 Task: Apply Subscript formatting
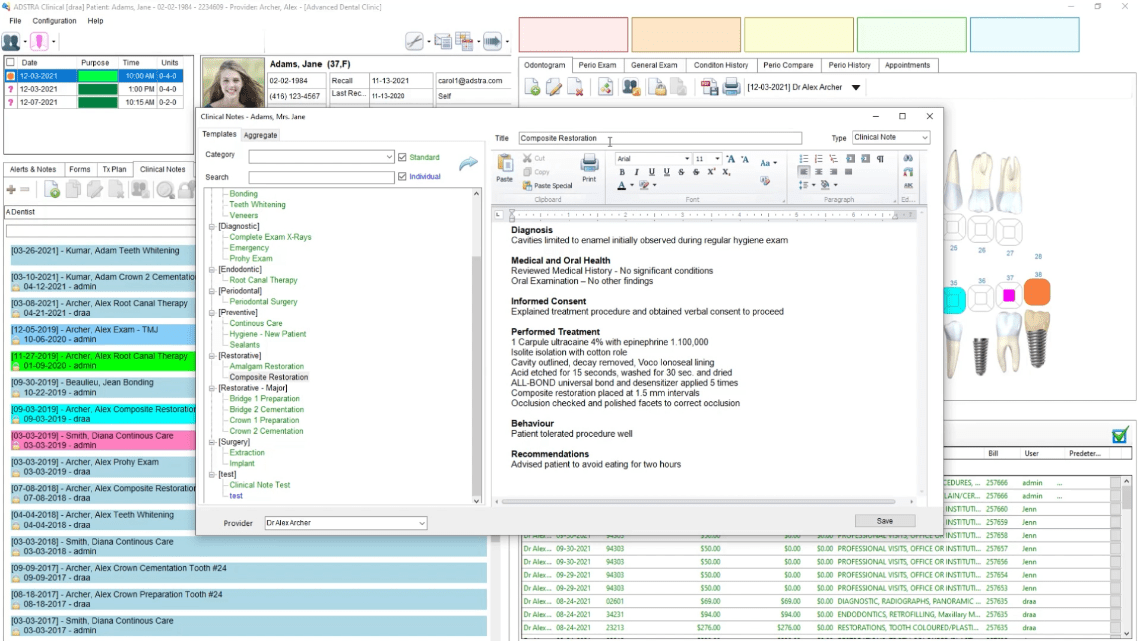[726, 172]
